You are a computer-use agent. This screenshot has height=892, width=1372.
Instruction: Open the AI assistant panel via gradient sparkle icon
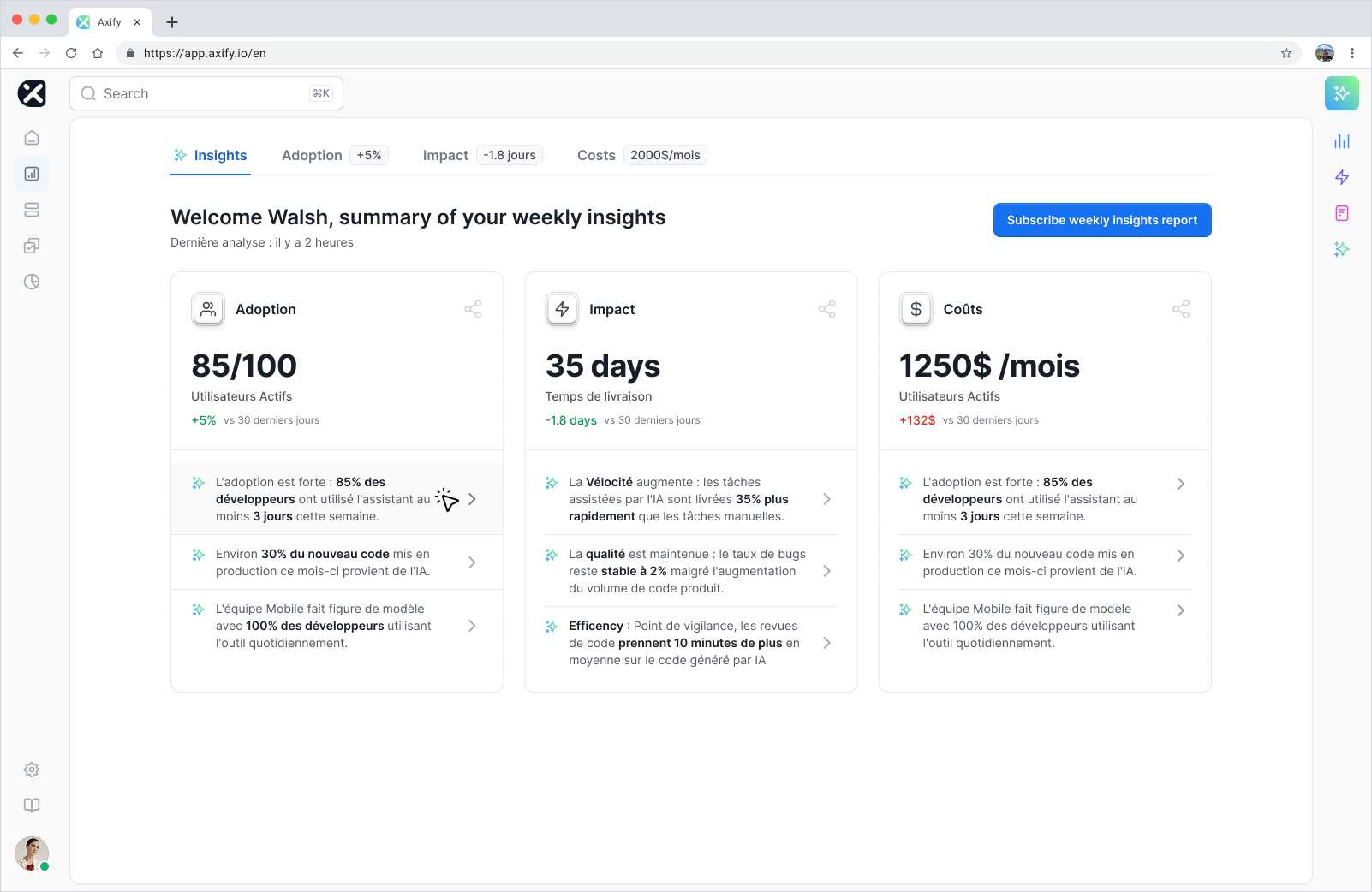(x=1342, y=93)
